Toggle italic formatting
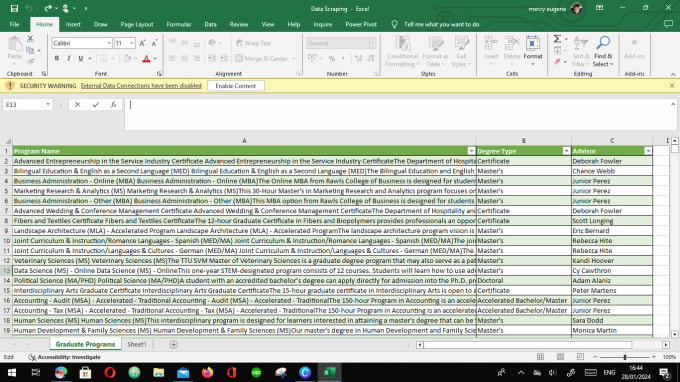This screenshot has height=382, width=680. (x=69, y=59)
